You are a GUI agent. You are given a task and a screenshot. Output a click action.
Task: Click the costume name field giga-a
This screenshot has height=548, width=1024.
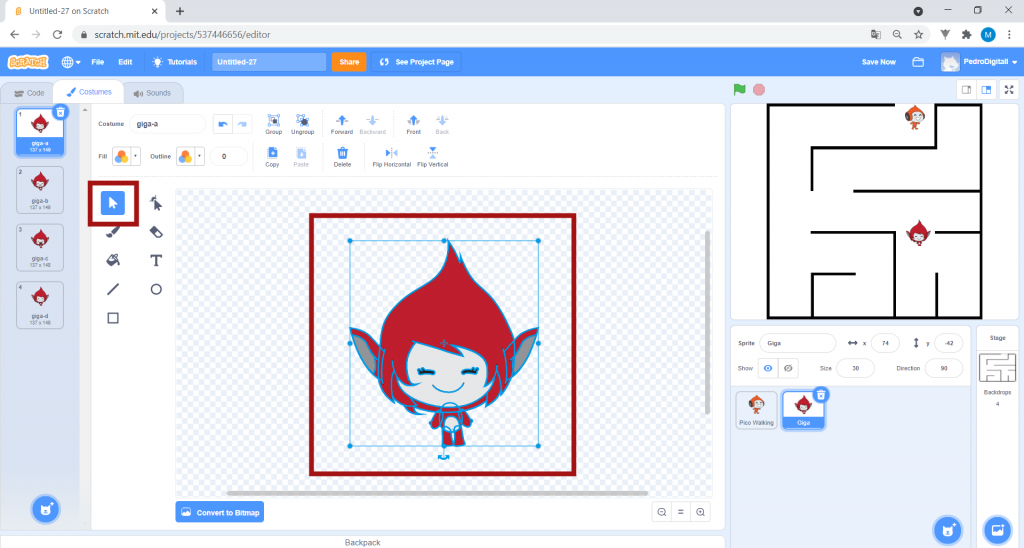(167, 124)
